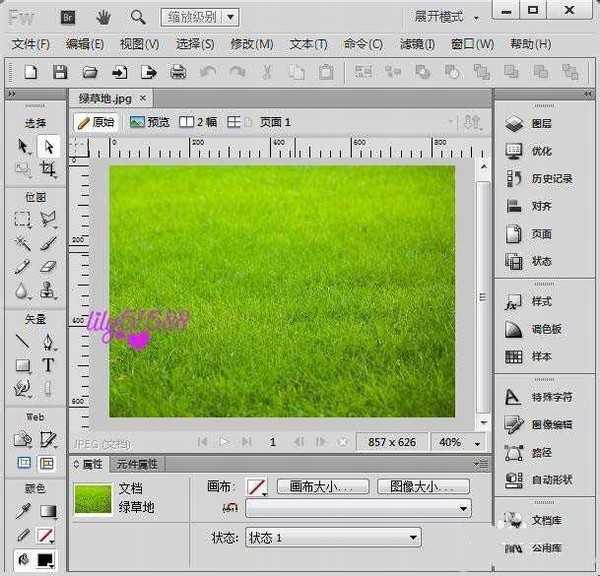
Task: Expand the 状态 1 state dropdown
Action: 332,538
